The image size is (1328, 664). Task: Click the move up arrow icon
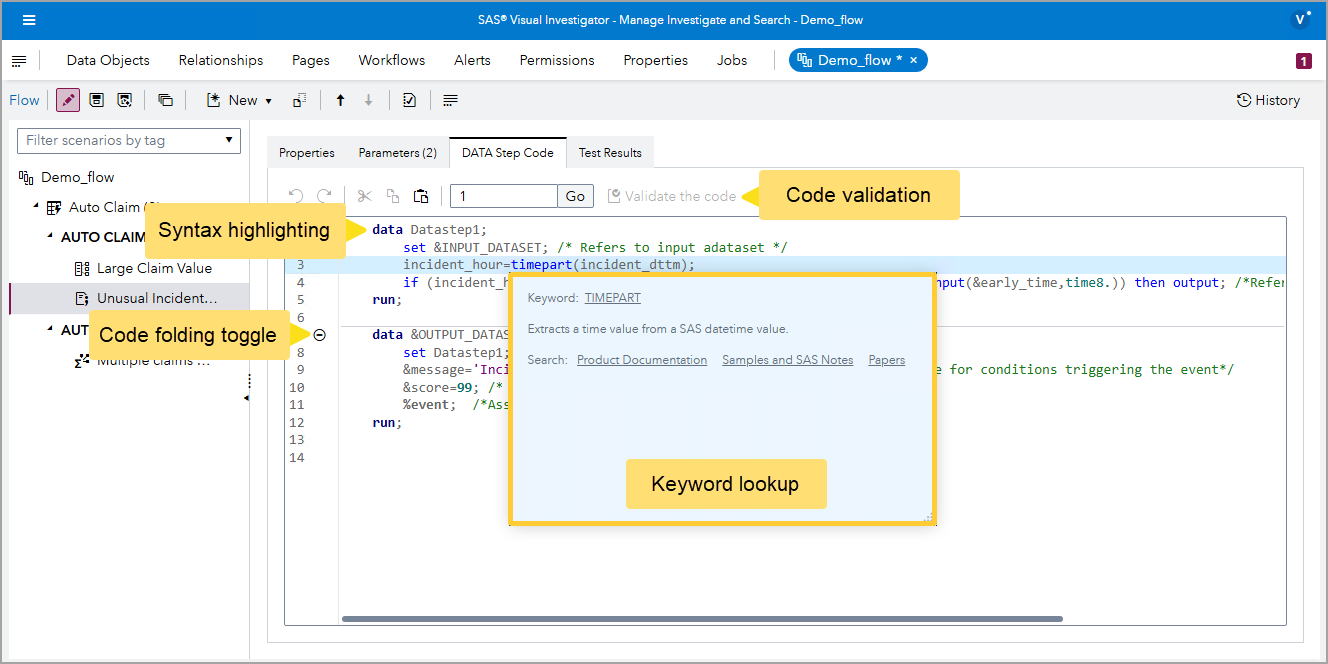340,100
